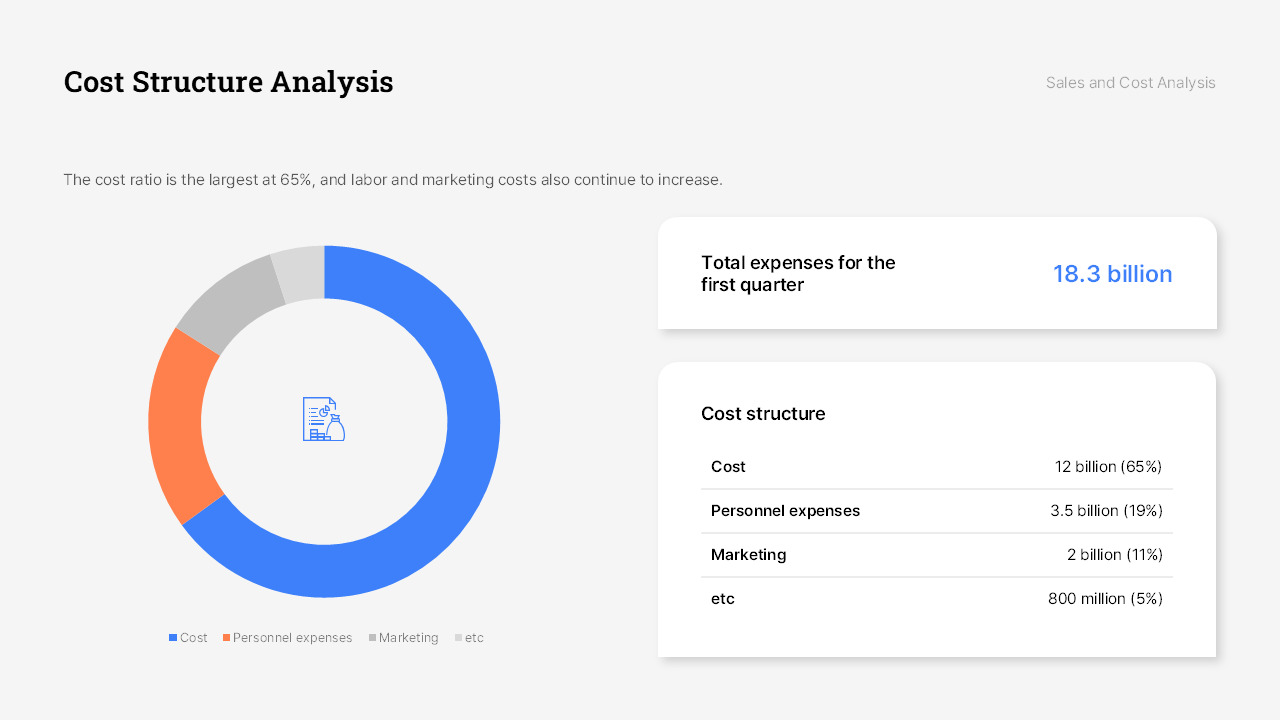Click the document analysis icon inside the donut chart
The height and width of the screenshot is (720, 1280).
(x=323, y=419)
